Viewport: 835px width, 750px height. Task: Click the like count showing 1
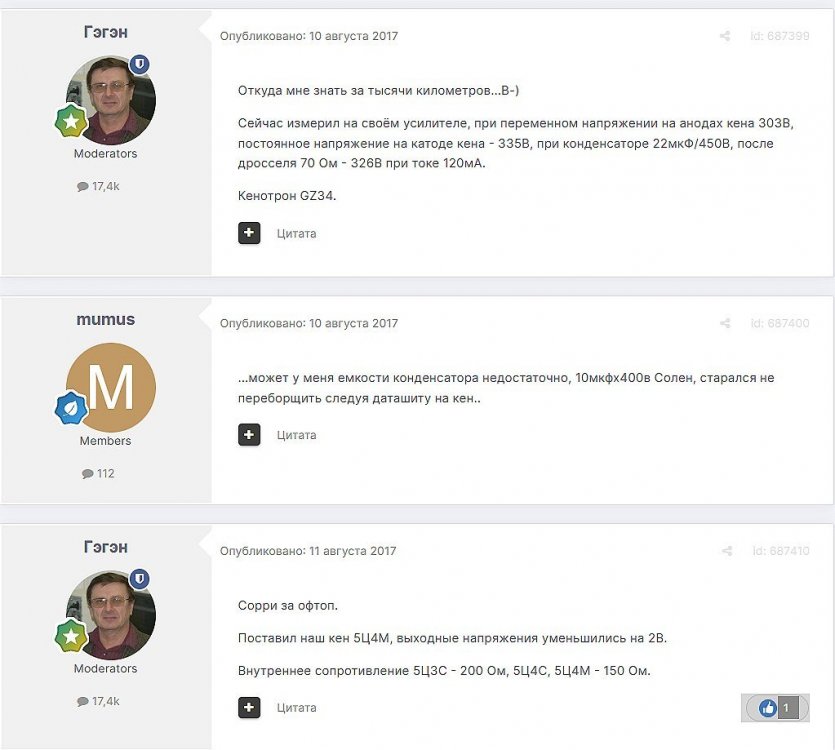click(x=787, y=708)
